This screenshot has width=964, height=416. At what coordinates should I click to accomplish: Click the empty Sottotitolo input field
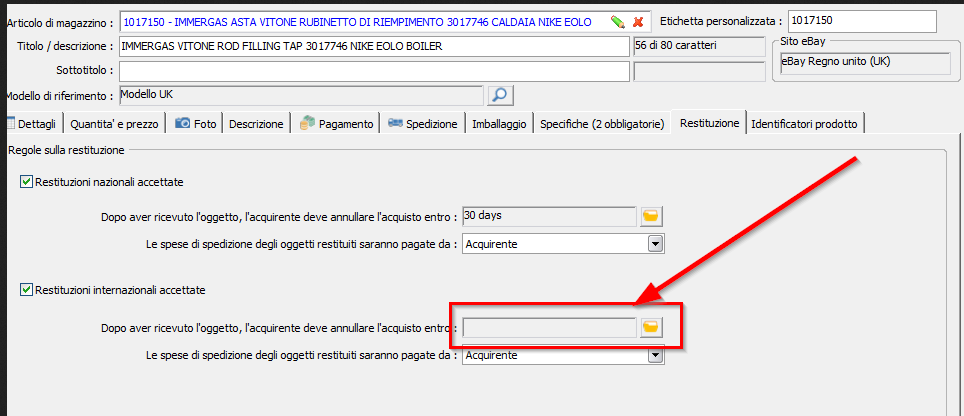point(374,71)
